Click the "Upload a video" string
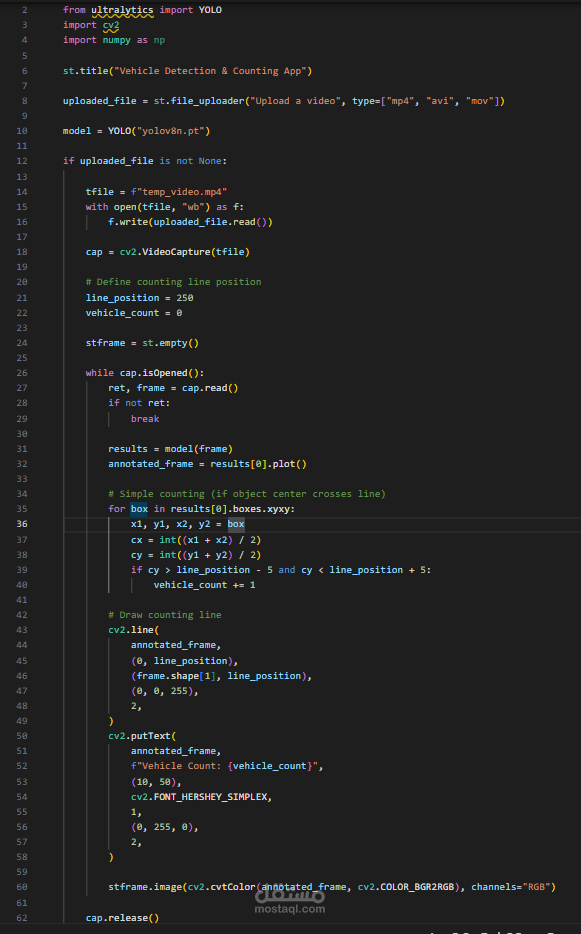 [x=295, y=101]
